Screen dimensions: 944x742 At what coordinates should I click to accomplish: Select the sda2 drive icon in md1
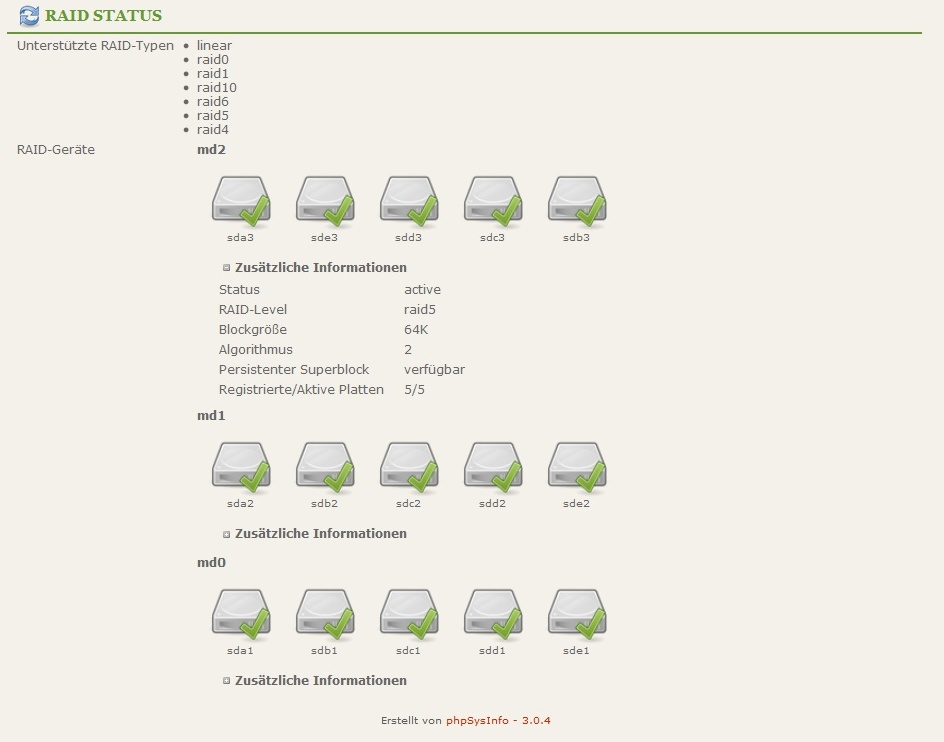(241, 467)
